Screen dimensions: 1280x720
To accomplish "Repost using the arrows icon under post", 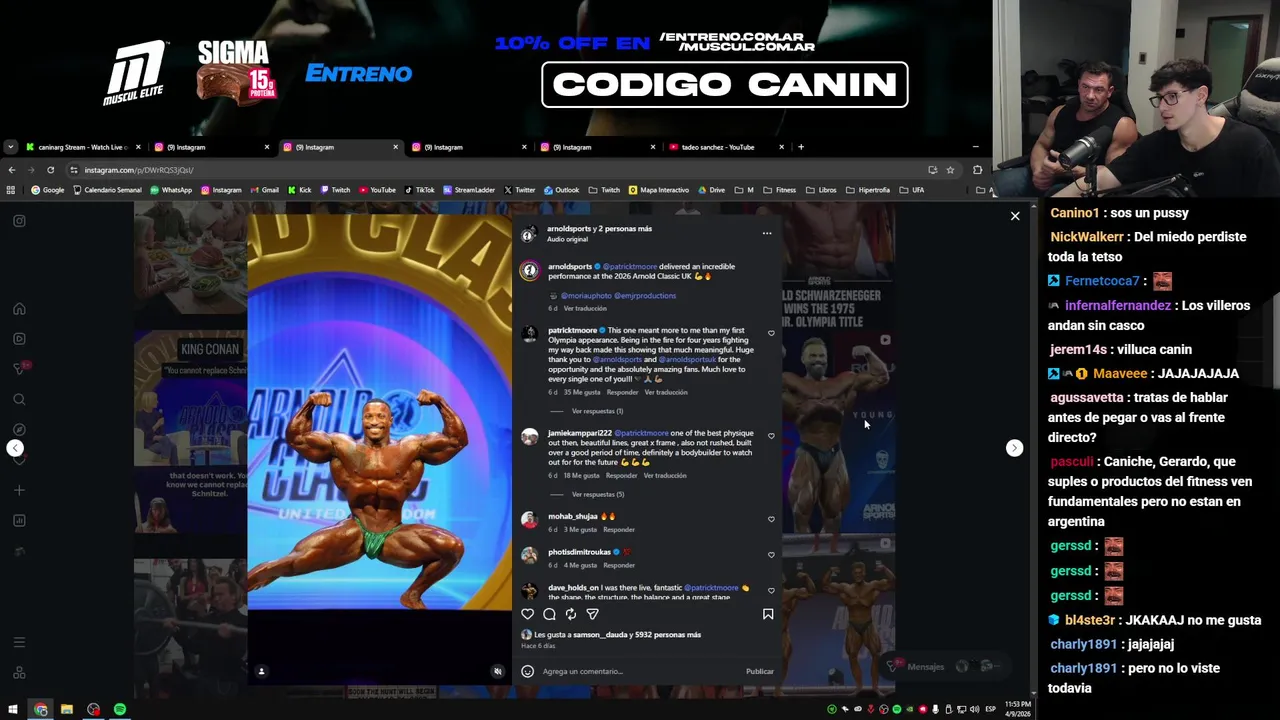I will pos(571,614).
